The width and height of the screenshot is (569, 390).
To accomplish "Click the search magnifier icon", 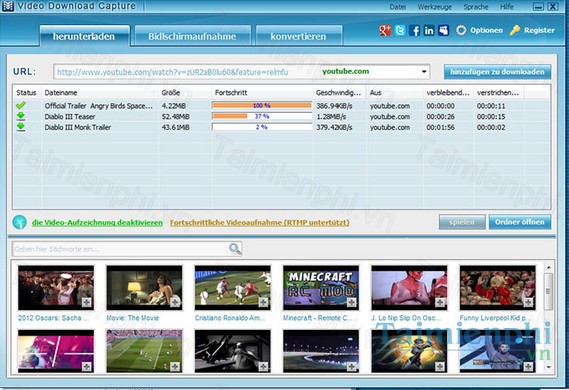I will pyautogui.click(x=235, y=249).
